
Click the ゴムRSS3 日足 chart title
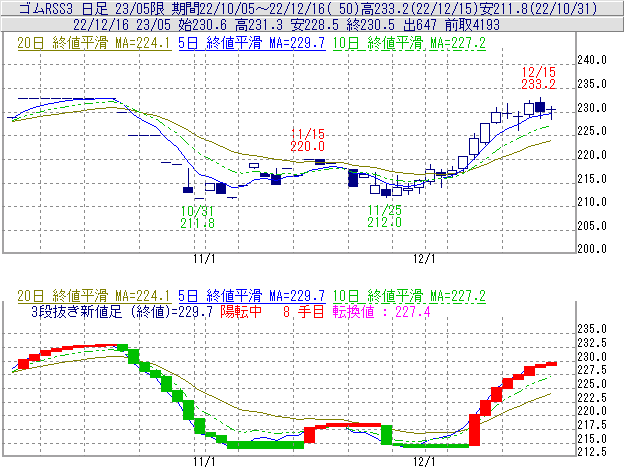point(64,8)
